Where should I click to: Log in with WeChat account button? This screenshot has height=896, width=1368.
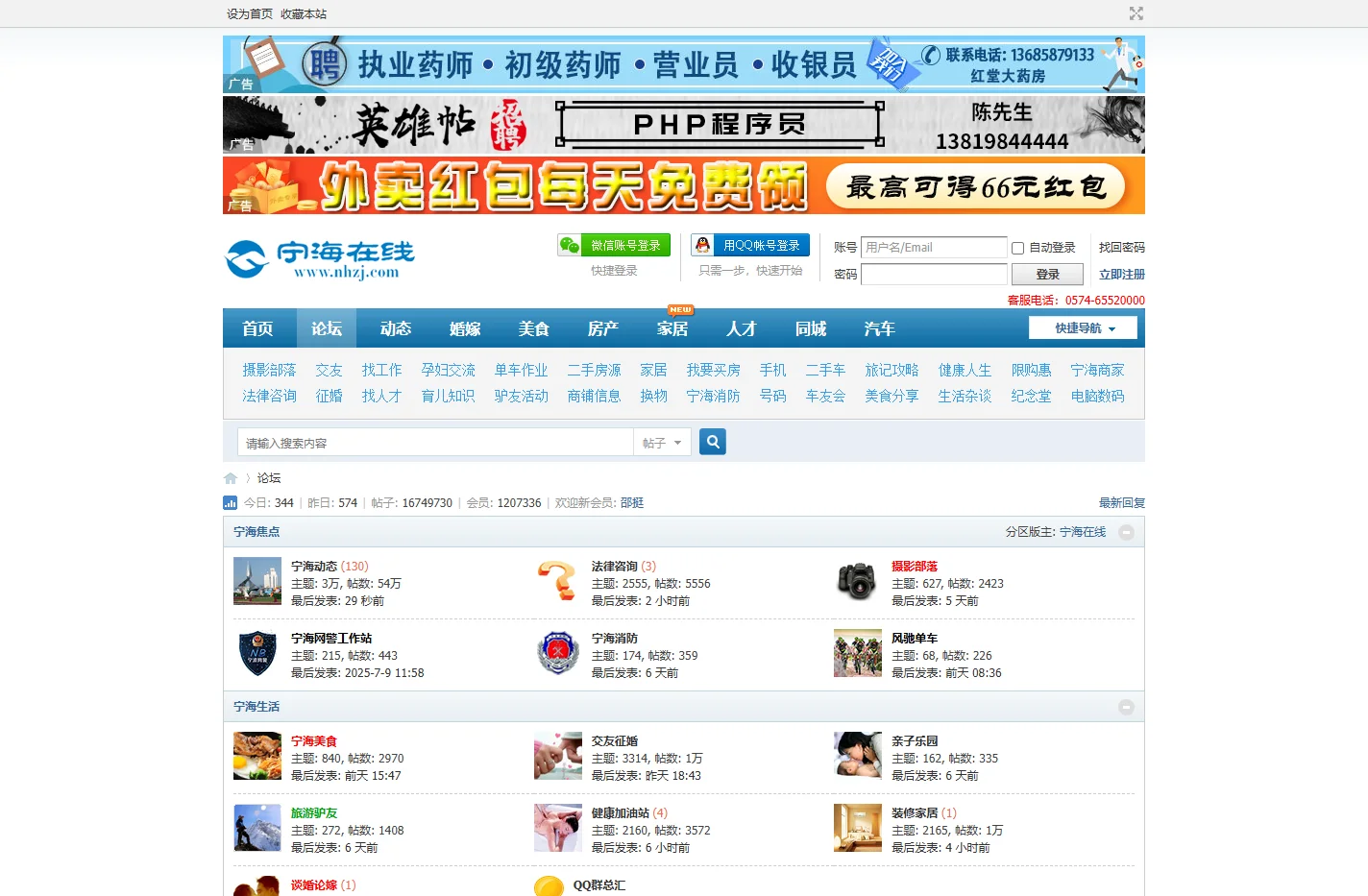pos(614,245)
